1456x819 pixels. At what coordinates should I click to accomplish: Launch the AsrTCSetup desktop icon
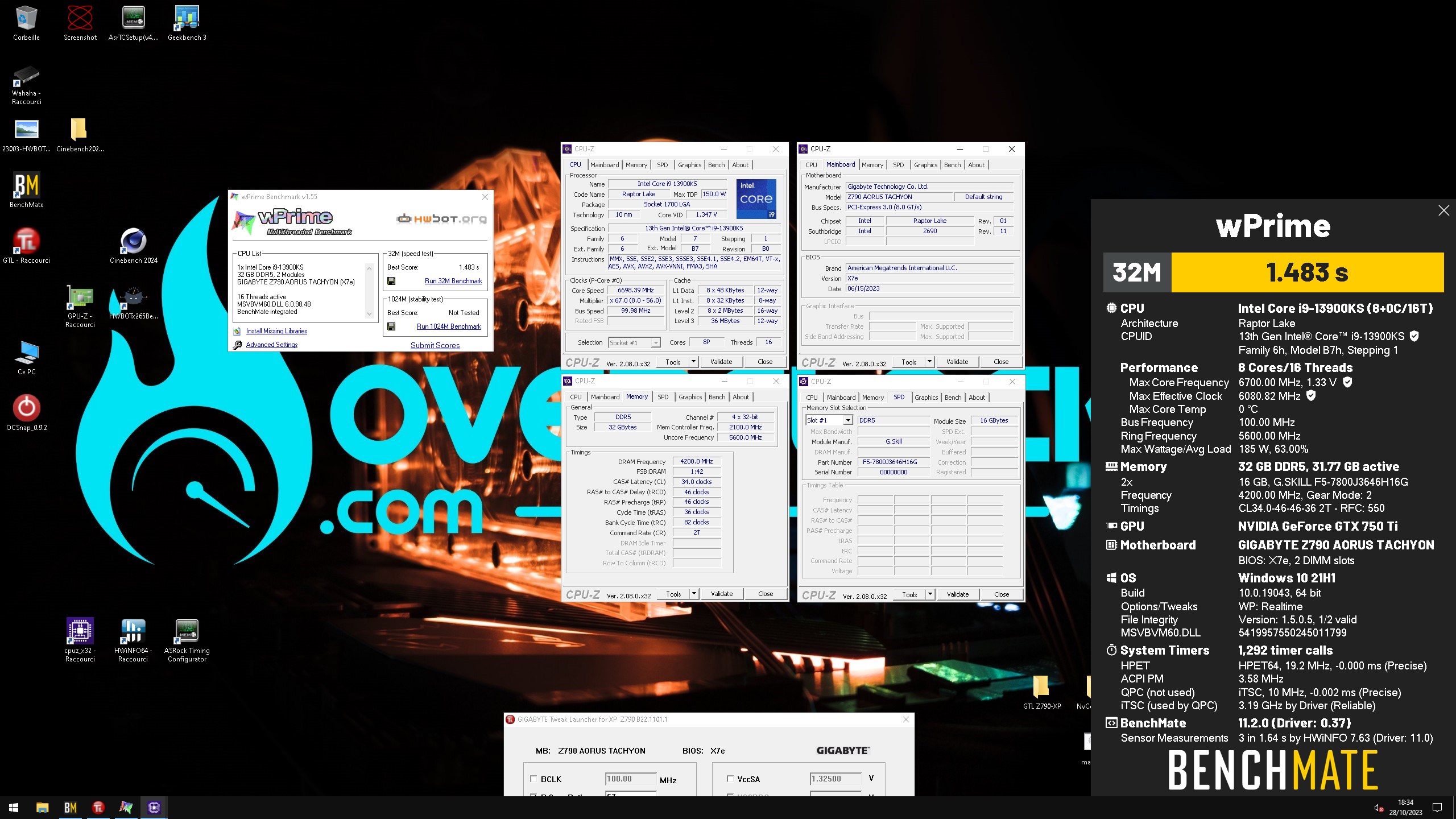[x=134, y=23]
